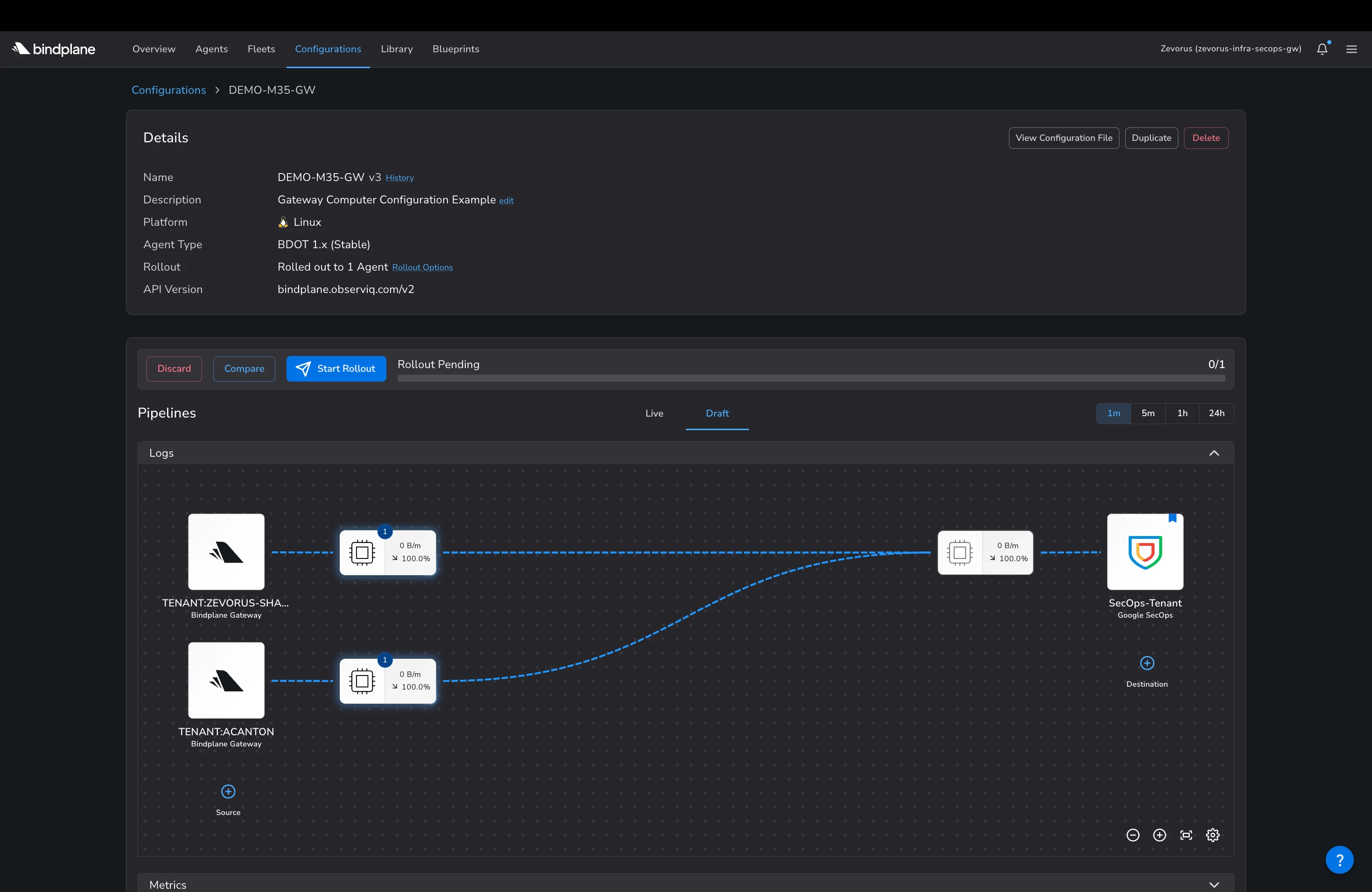Click the DEMO-M35-GW breadcrumb text

(x=272, y=90)
